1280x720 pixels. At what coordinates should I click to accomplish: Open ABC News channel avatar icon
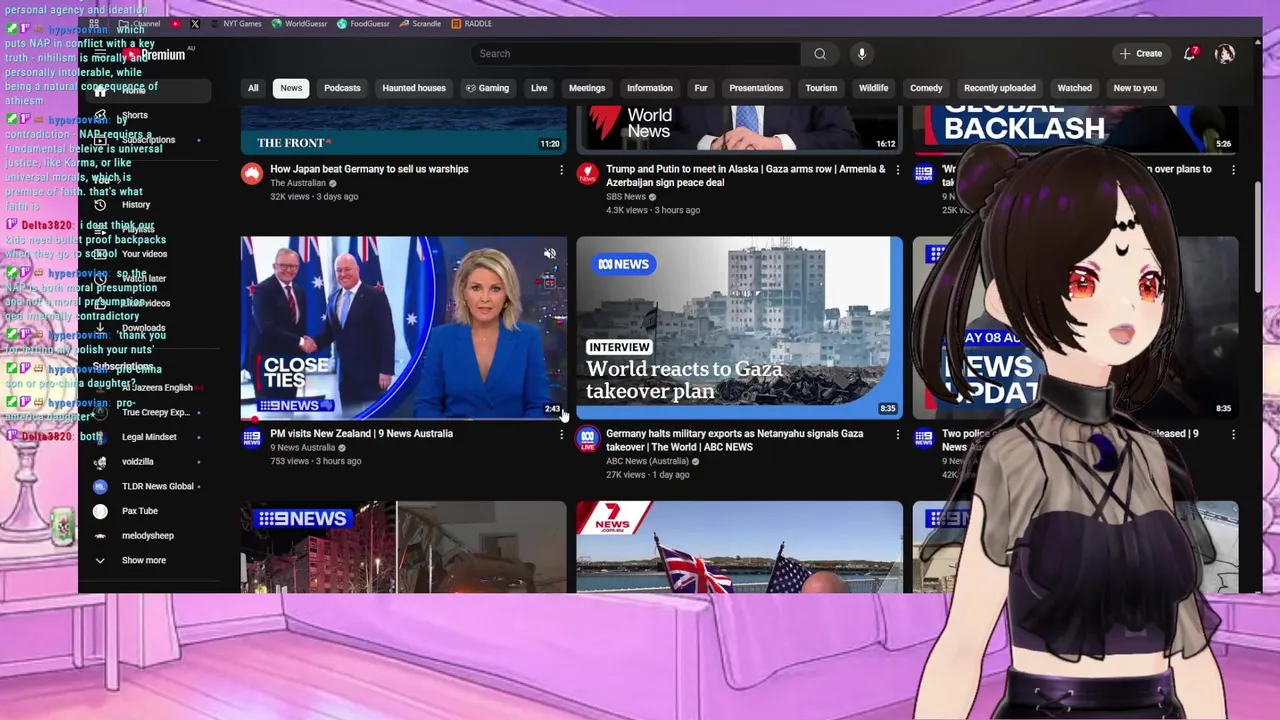[588, 438]
